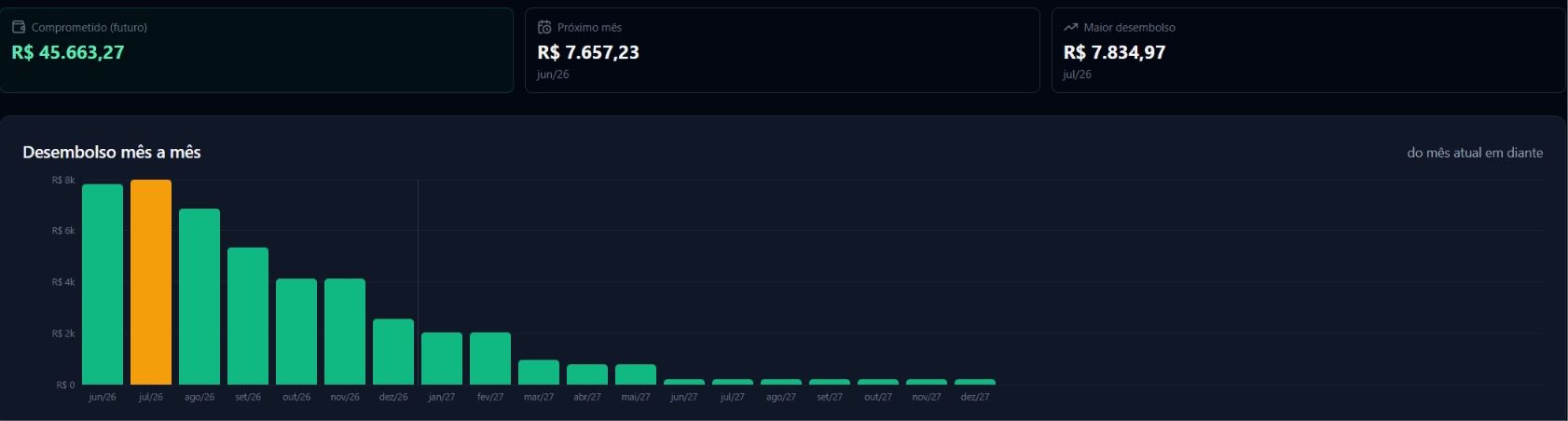Click the set/27 axis label
Viewport: 1568px width, 421px height.
click(x=830, y=397)
